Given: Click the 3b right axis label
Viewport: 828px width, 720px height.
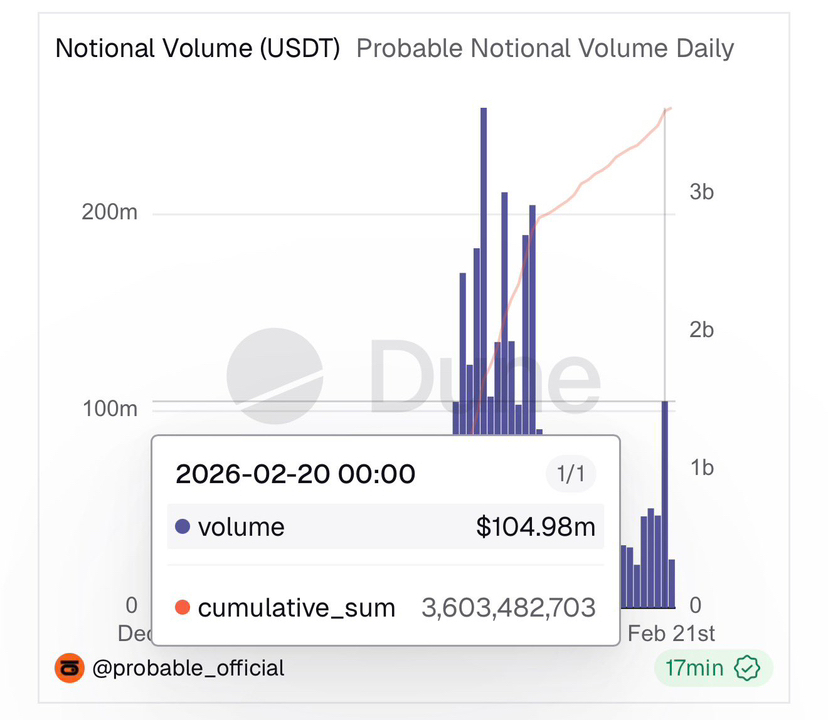Looking at the screenshot, I should coord(701,192).
